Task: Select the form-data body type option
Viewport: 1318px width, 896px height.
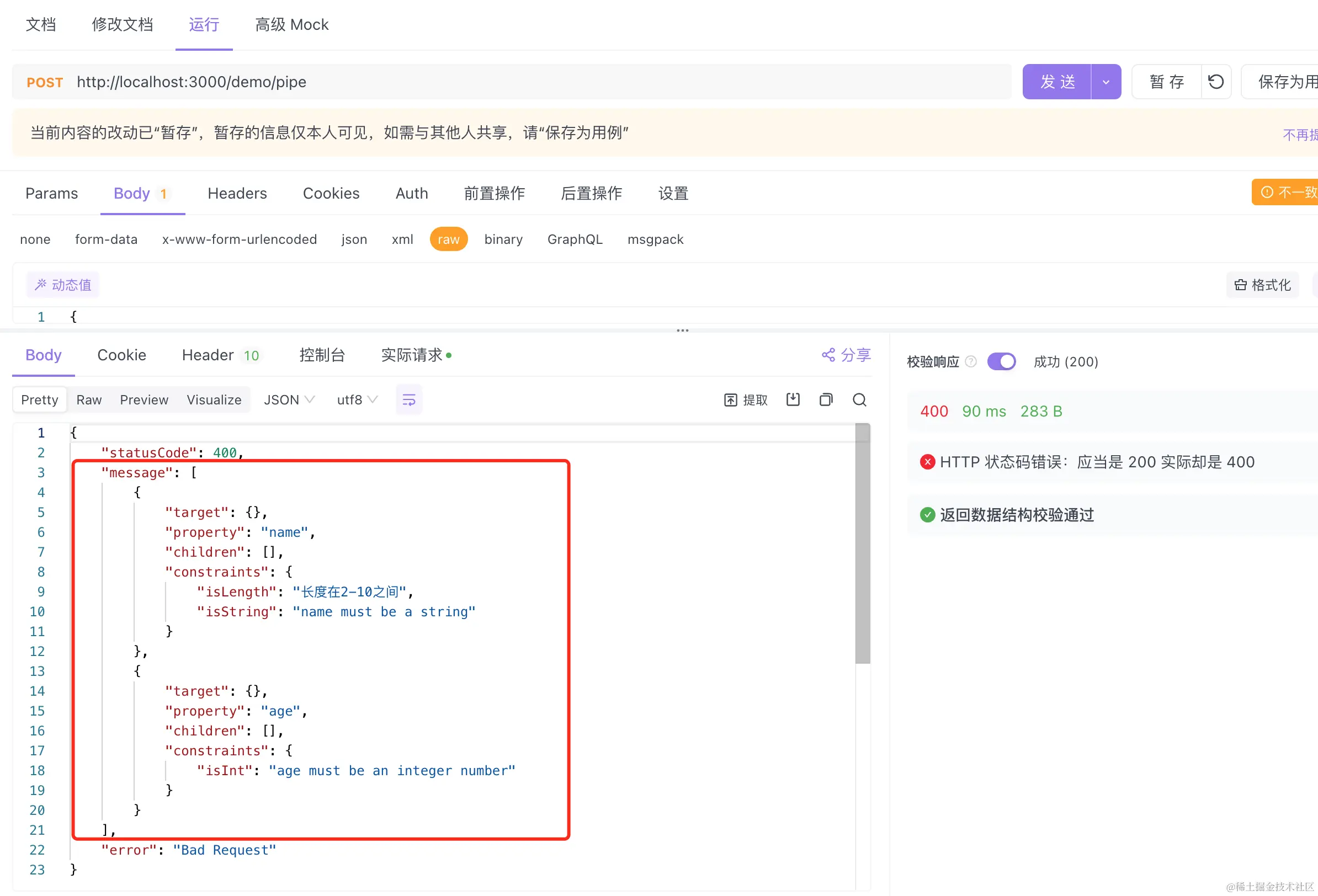Action: pyautogui.click(x=106, y=239)
